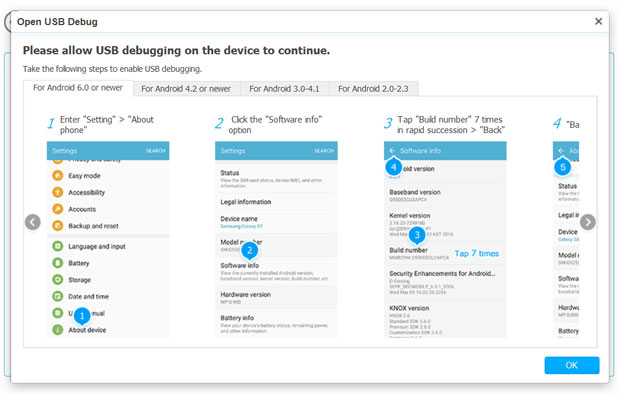This screenshot has height=394, width=620.
Task: Click the blue step 3 marker bubble
Action: coord(417,235)
